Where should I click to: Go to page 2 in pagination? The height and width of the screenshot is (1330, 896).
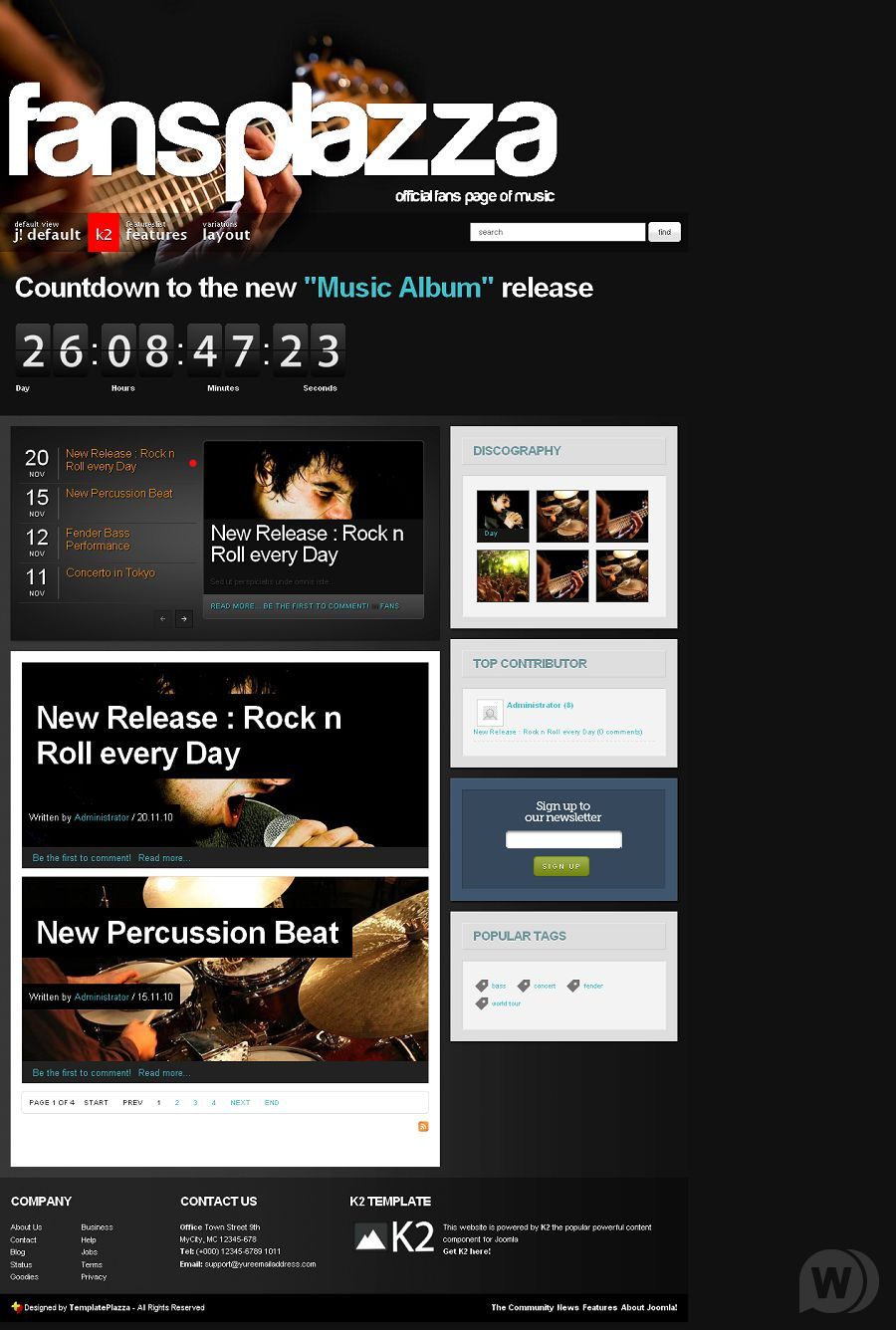(177, 1103)
